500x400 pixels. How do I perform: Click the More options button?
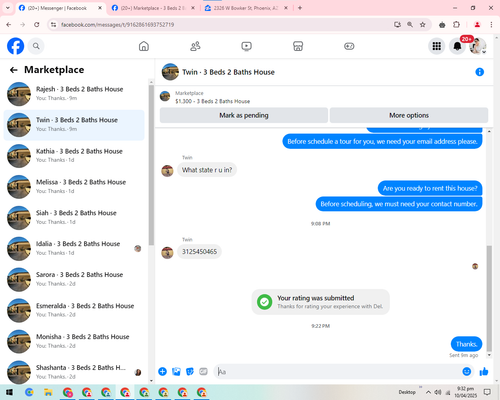pos(409,115)
